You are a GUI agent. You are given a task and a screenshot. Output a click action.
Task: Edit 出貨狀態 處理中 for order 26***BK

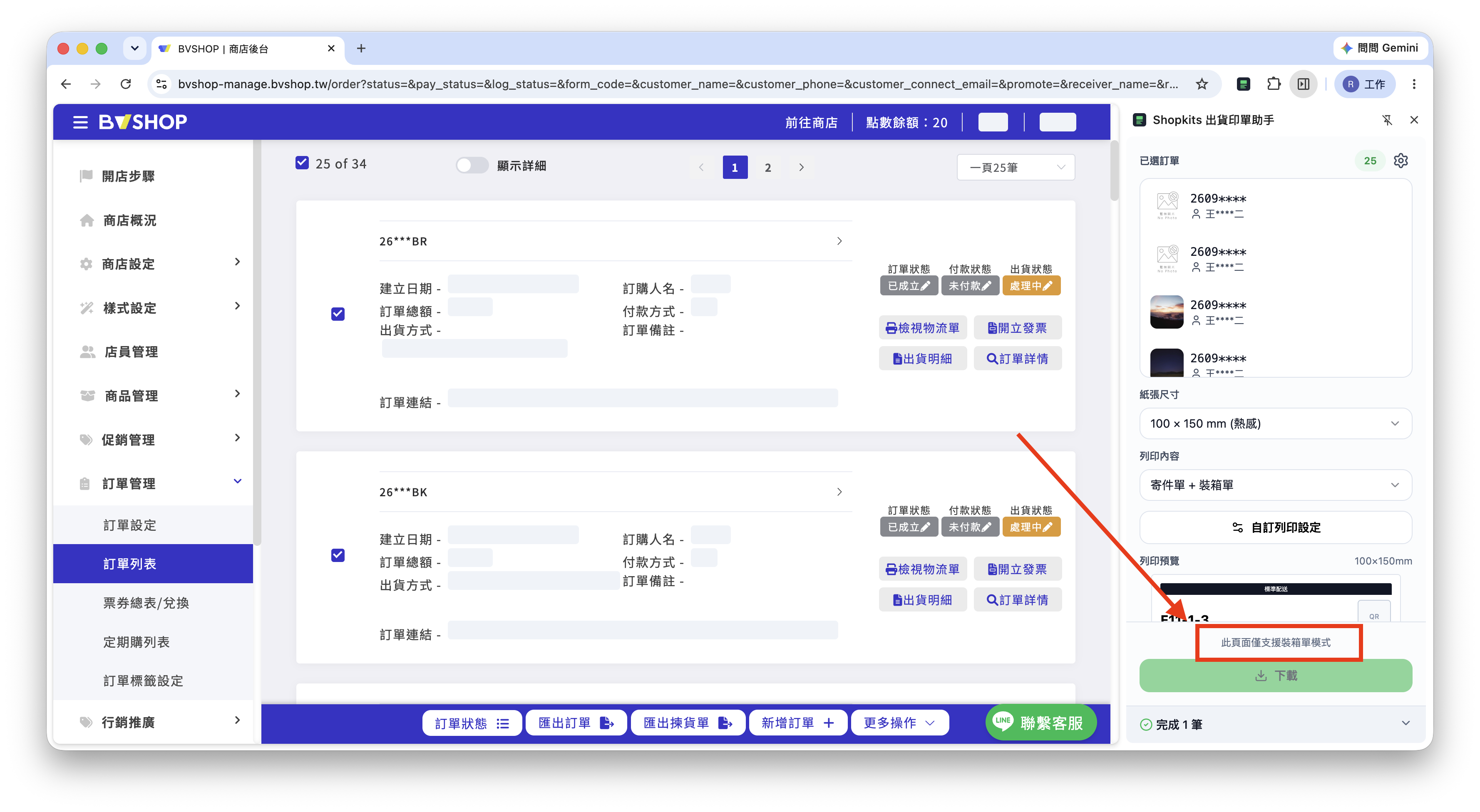(x=1031, y=527)
